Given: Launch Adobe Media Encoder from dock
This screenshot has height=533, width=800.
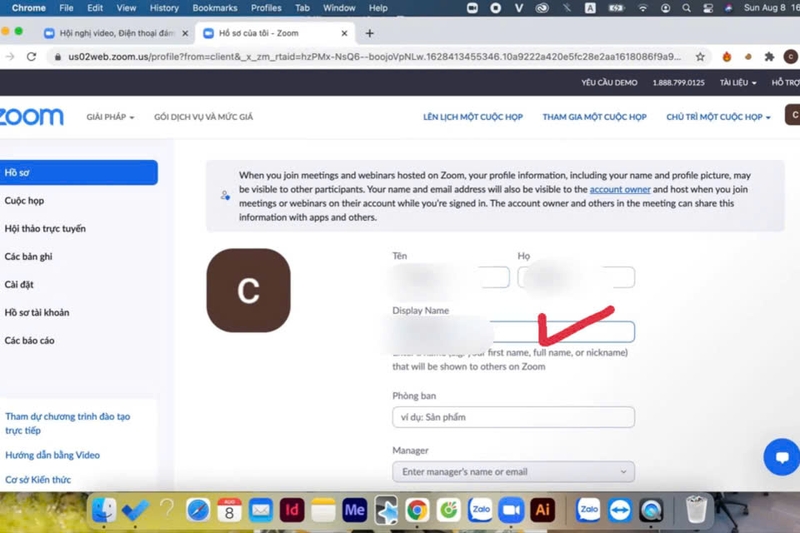Looking at the screenshot, I should pos(355,510).
